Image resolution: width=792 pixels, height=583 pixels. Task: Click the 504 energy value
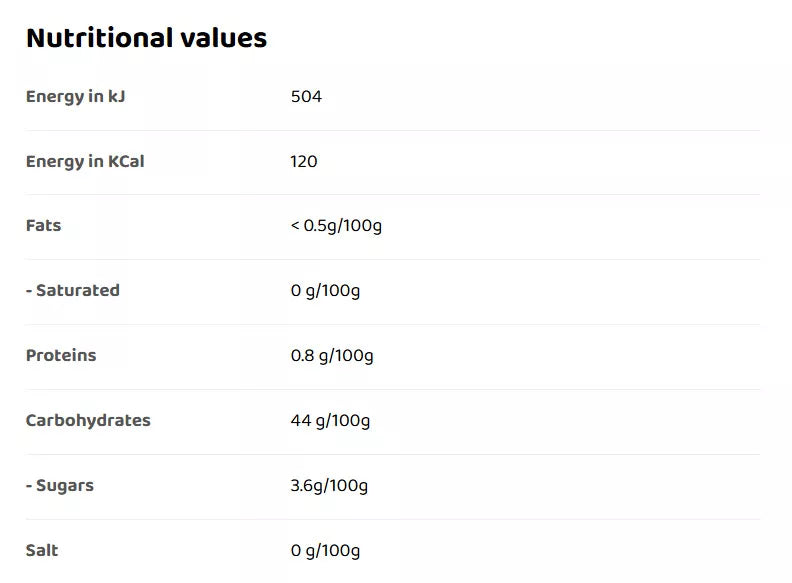click(x=306, y=97)
